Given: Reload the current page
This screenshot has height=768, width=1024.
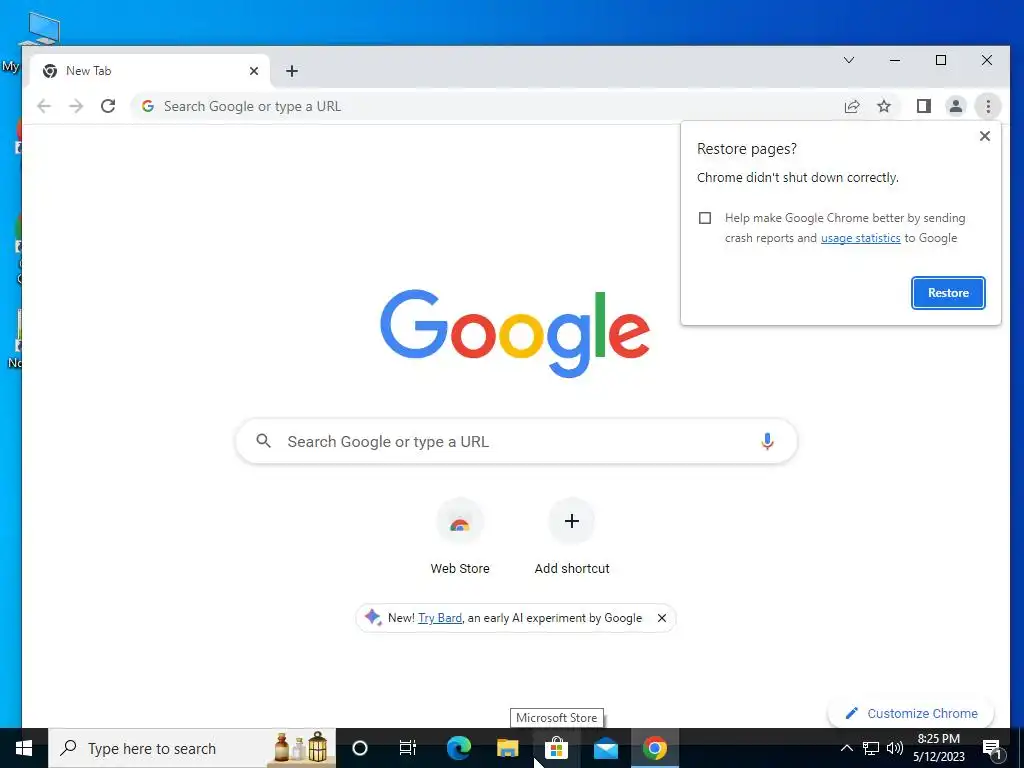Looking at the screenshot, I should tap(108, 106).
